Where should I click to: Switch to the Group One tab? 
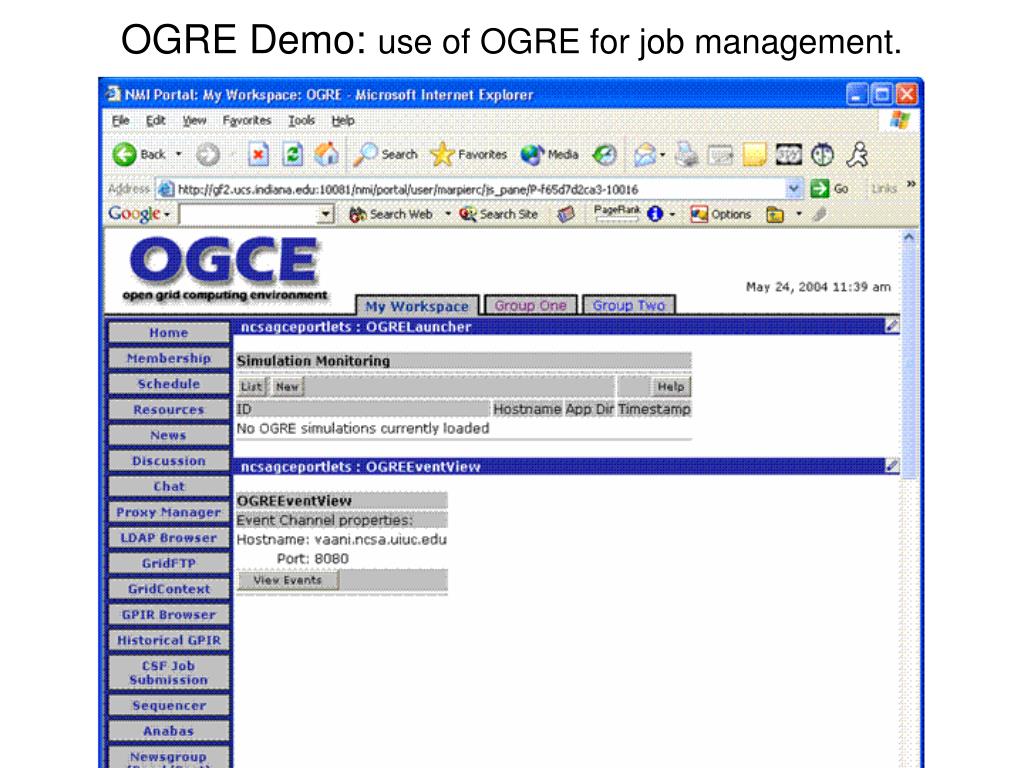530,305
